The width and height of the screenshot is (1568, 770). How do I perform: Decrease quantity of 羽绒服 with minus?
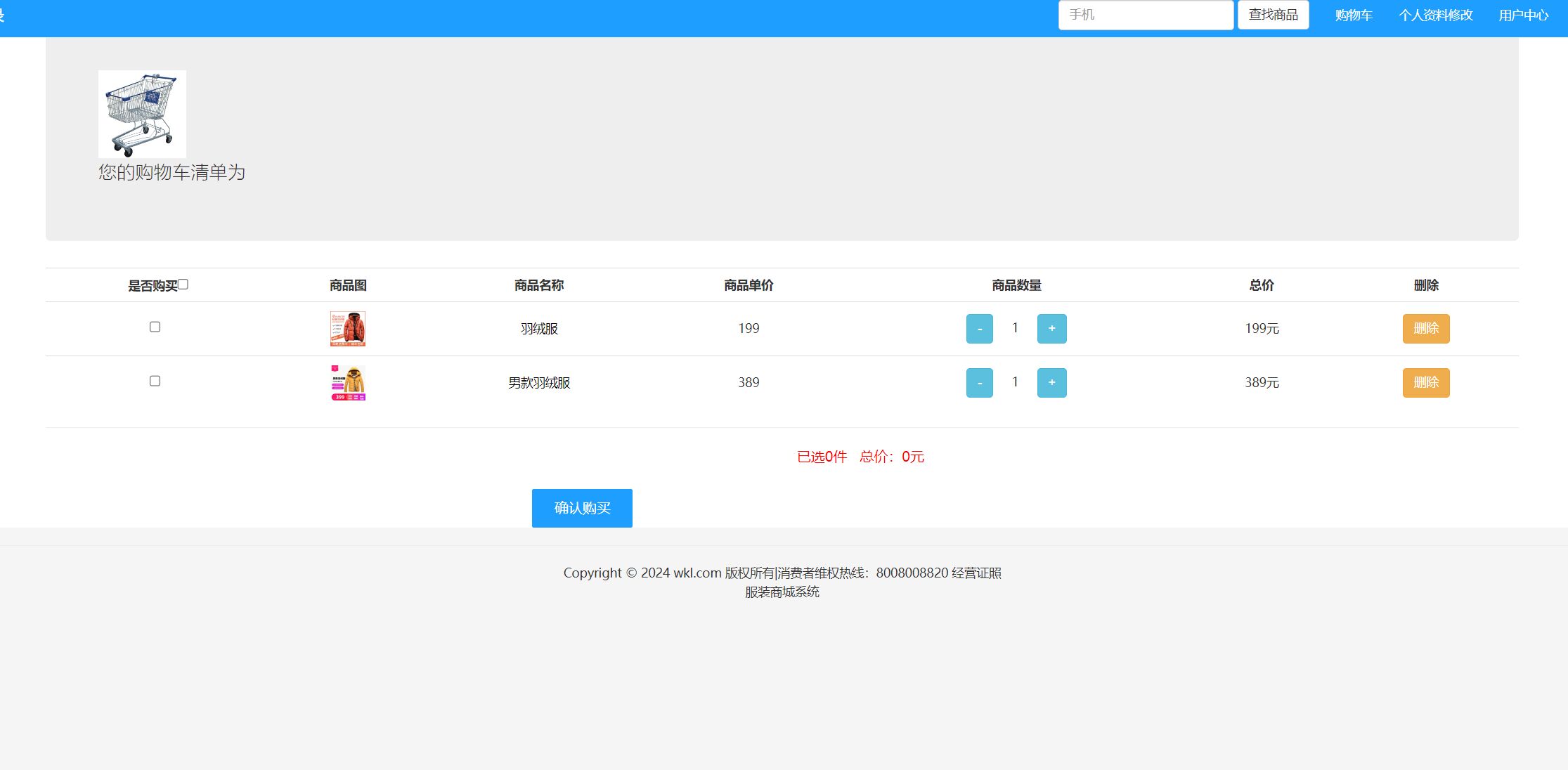click(x=979, y=329)
